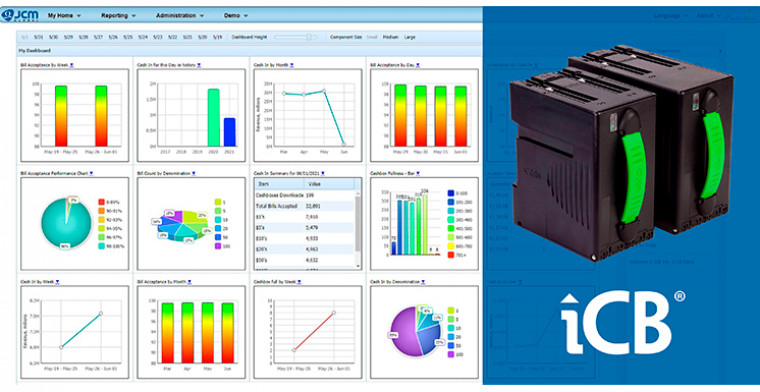The width and height of the screenshot is (760, 392).
Task: Select the 5/31 date link
Action: point(39,37)
